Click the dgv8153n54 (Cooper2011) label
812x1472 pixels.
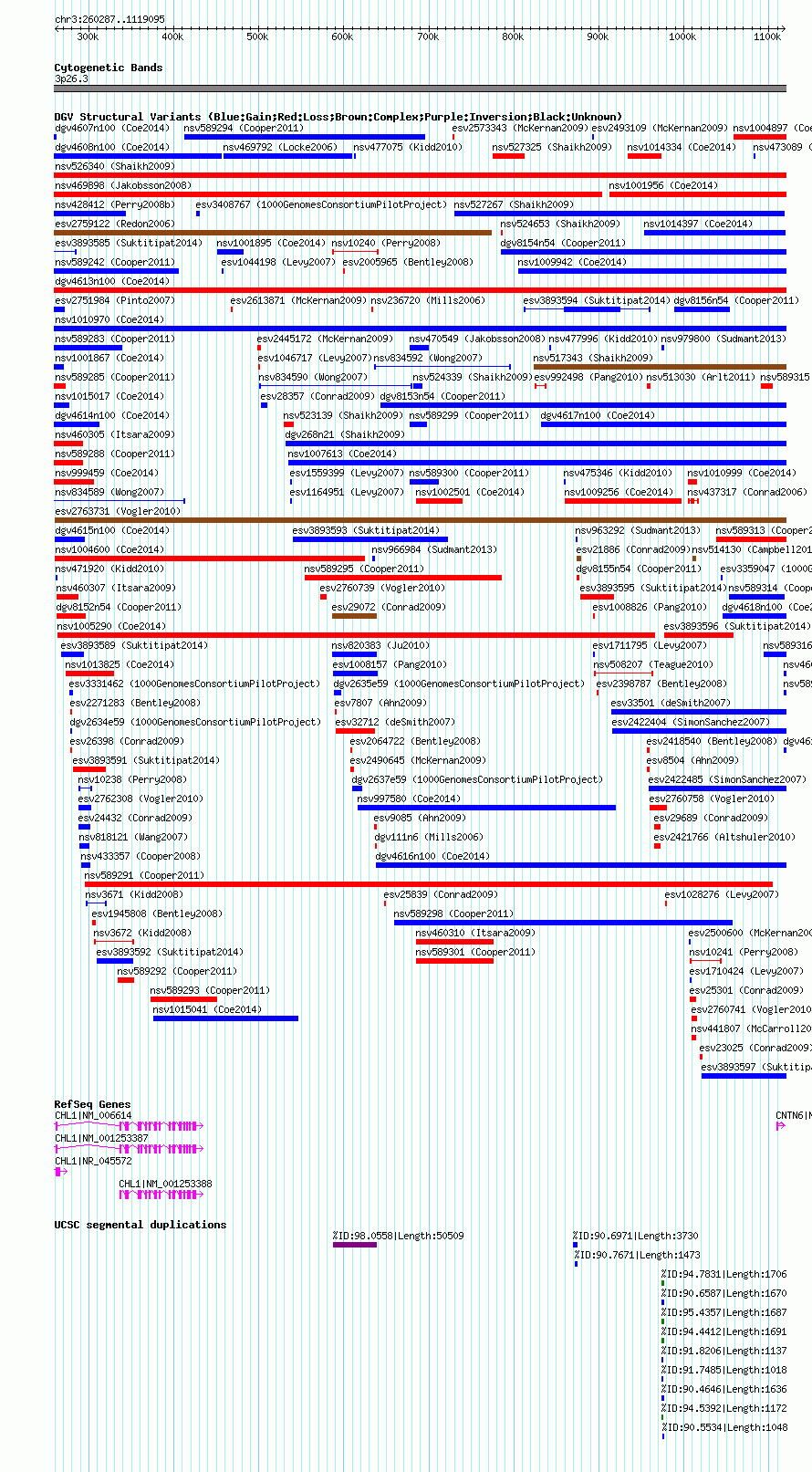click(x=442, y=396)
